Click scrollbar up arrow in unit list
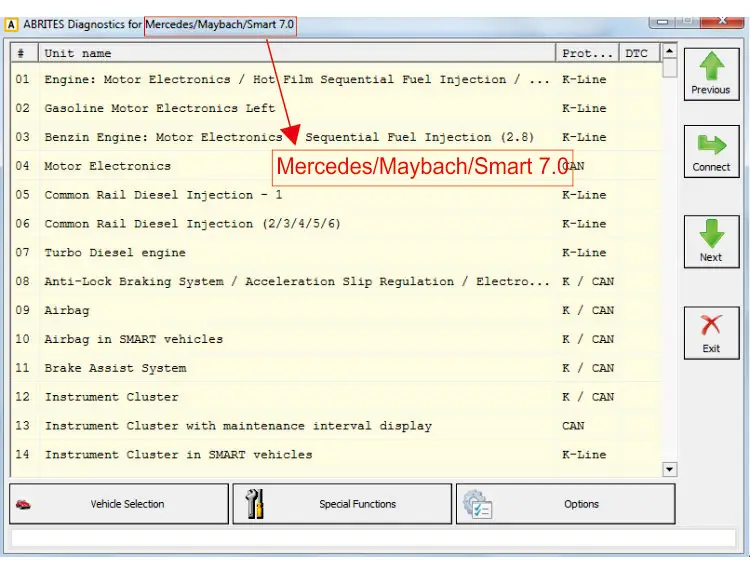 (670, 50)
